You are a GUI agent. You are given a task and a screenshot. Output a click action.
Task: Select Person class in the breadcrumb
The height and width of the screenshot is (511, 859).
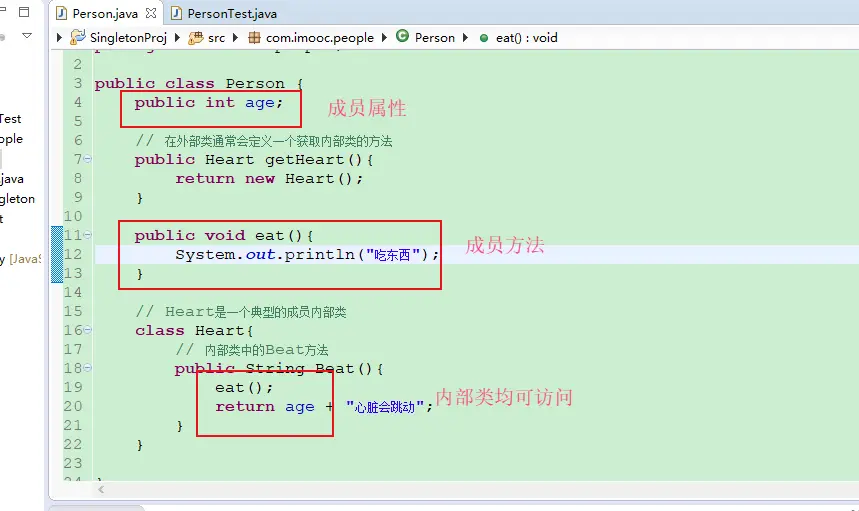434,38
